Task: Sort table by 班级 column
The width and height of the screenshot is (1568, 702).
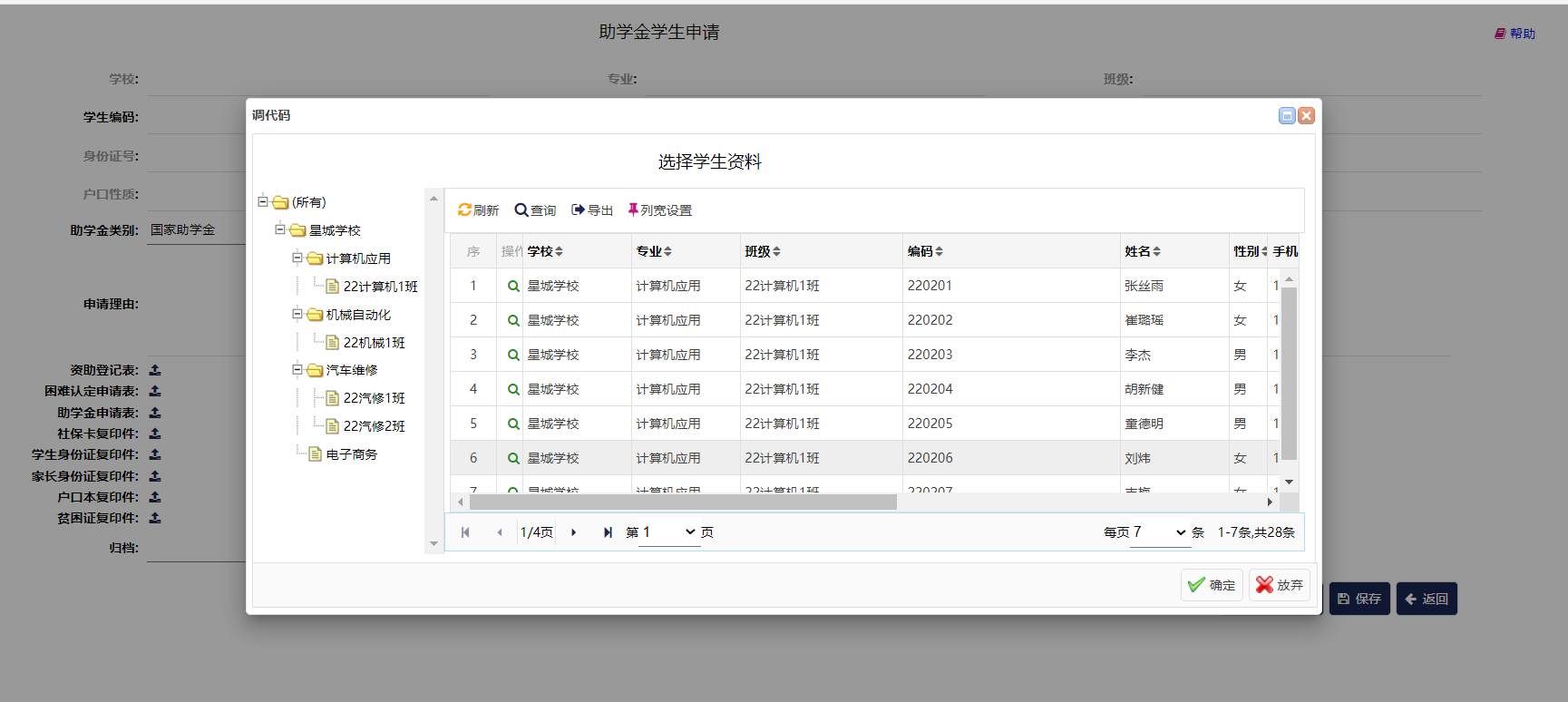Action: pos(763,251)
